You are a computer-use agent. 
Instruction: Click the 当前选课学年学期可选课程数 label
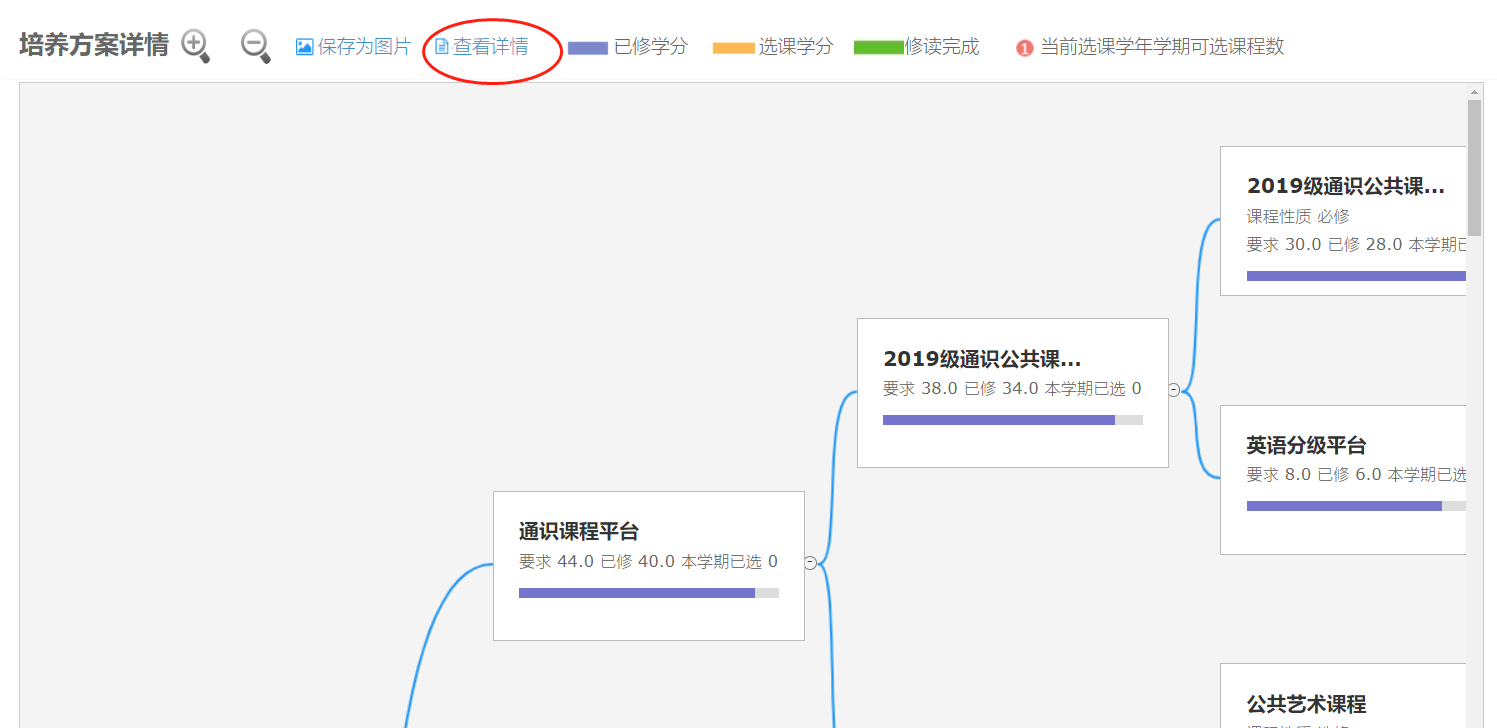coord(1162,47)
